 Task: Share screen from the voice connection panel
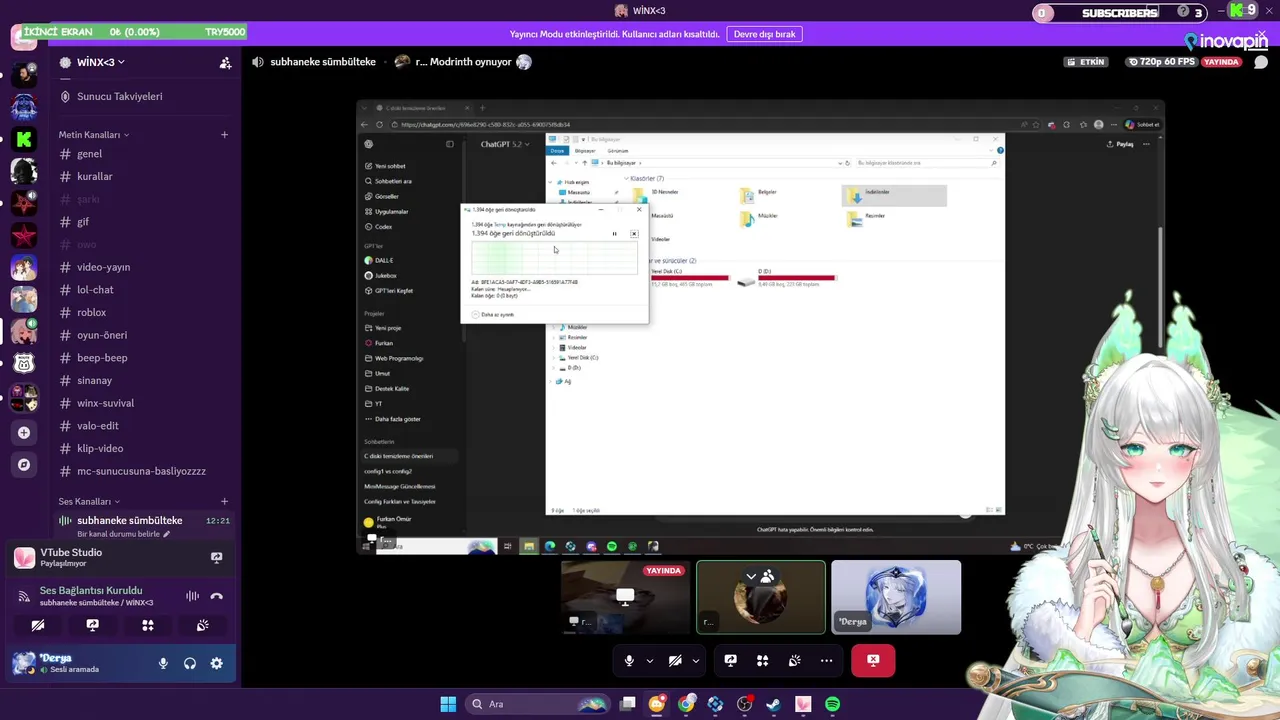(93, 625)
